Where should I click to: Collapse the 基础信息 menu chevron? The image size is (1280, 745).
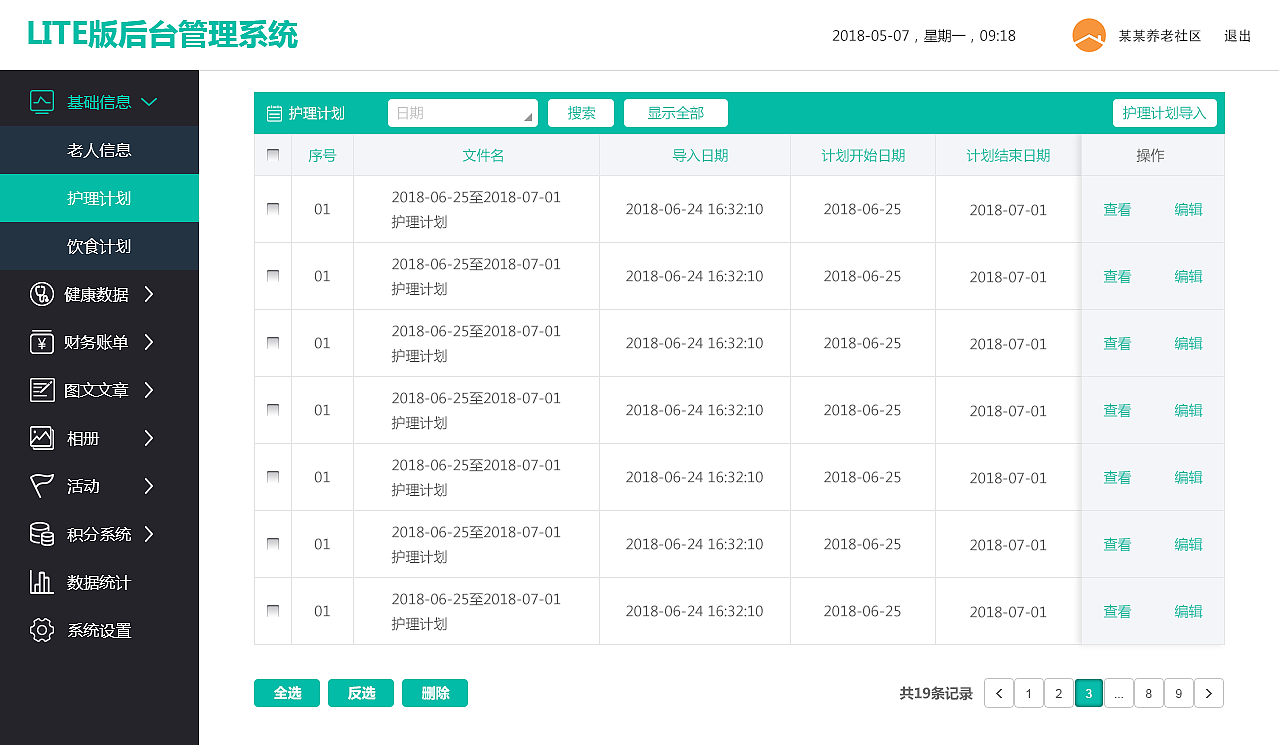[149, 101]
